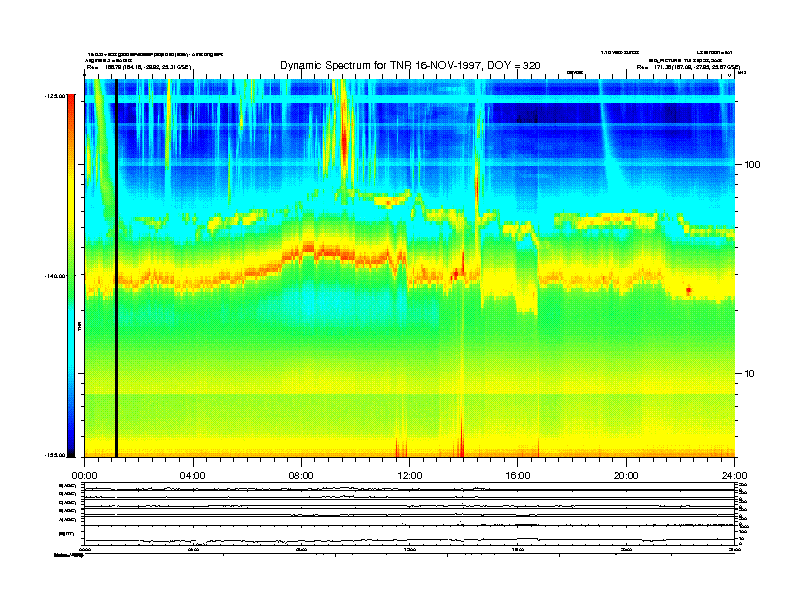Screen dimensions: 792x612
Task: Click the vertical rainbow color scale bar
Action: point(71,275)
